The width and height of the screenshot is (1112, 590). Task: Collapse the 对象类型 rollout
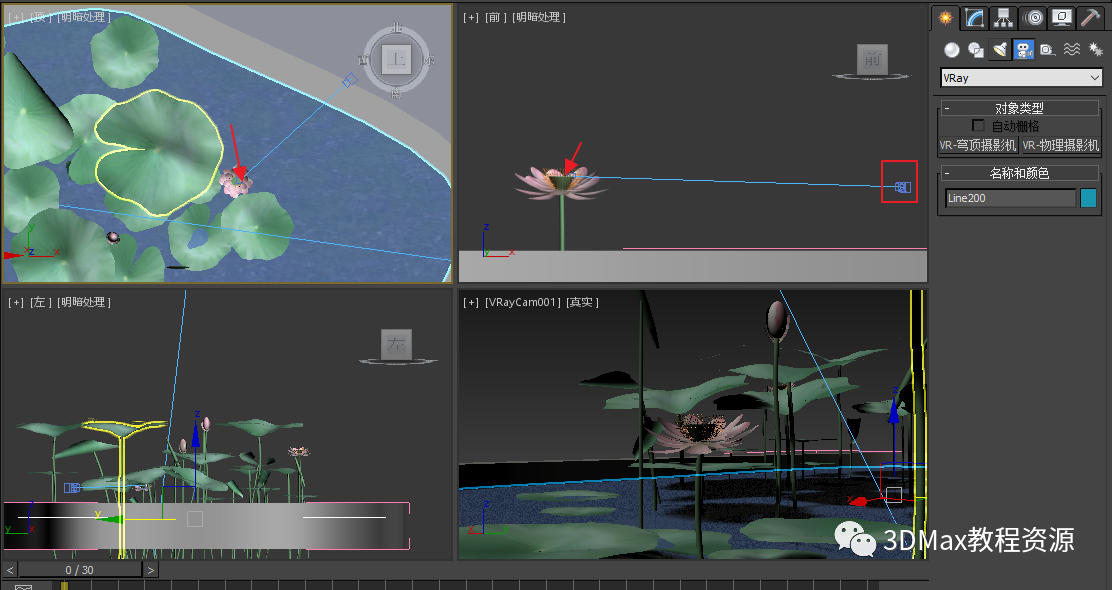pyautogui.click(x=1019, y=108)
